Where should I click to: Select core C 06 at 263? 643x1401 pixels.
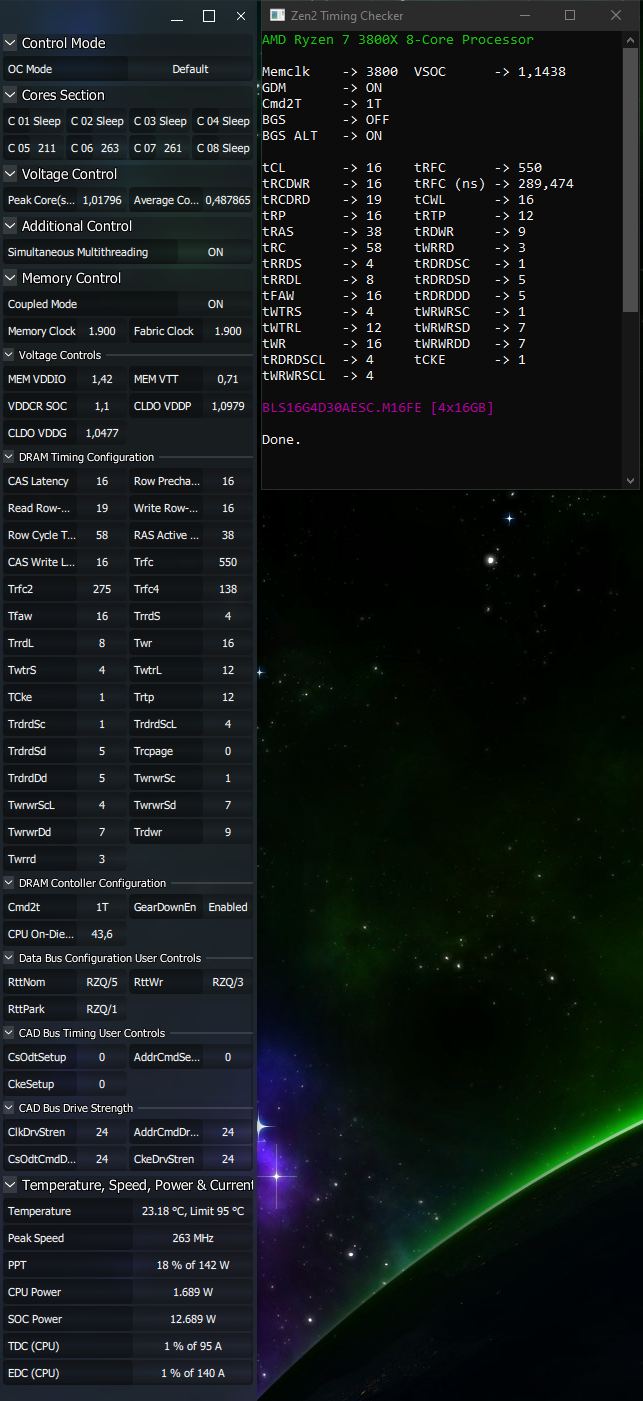point(97,148)
